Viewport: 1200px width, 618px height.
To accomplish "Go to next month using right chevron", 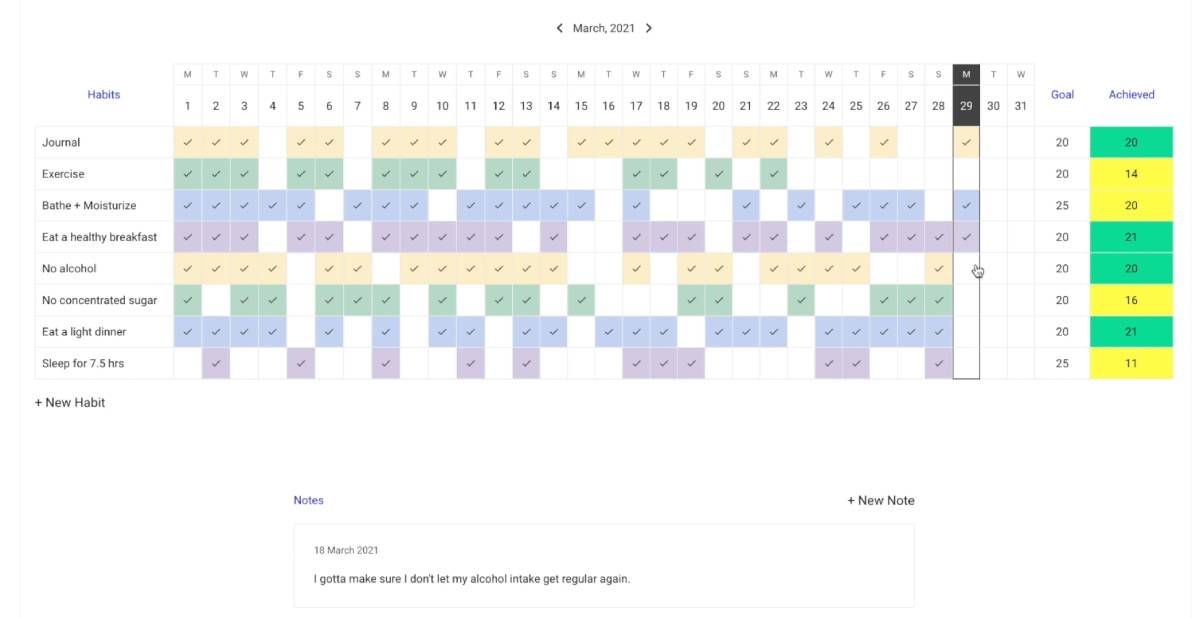I will [649, 28].
